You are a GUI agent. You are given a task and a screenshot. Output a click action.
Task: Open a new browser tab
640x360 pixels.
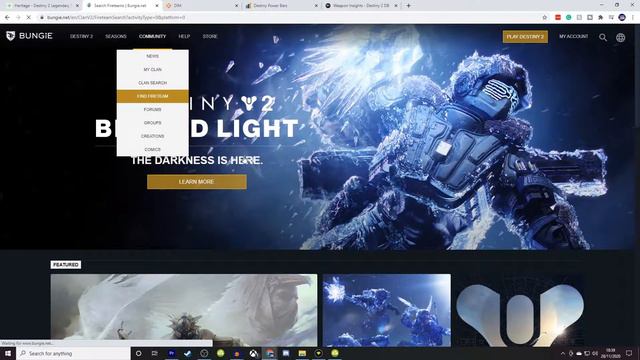(408, 6)
